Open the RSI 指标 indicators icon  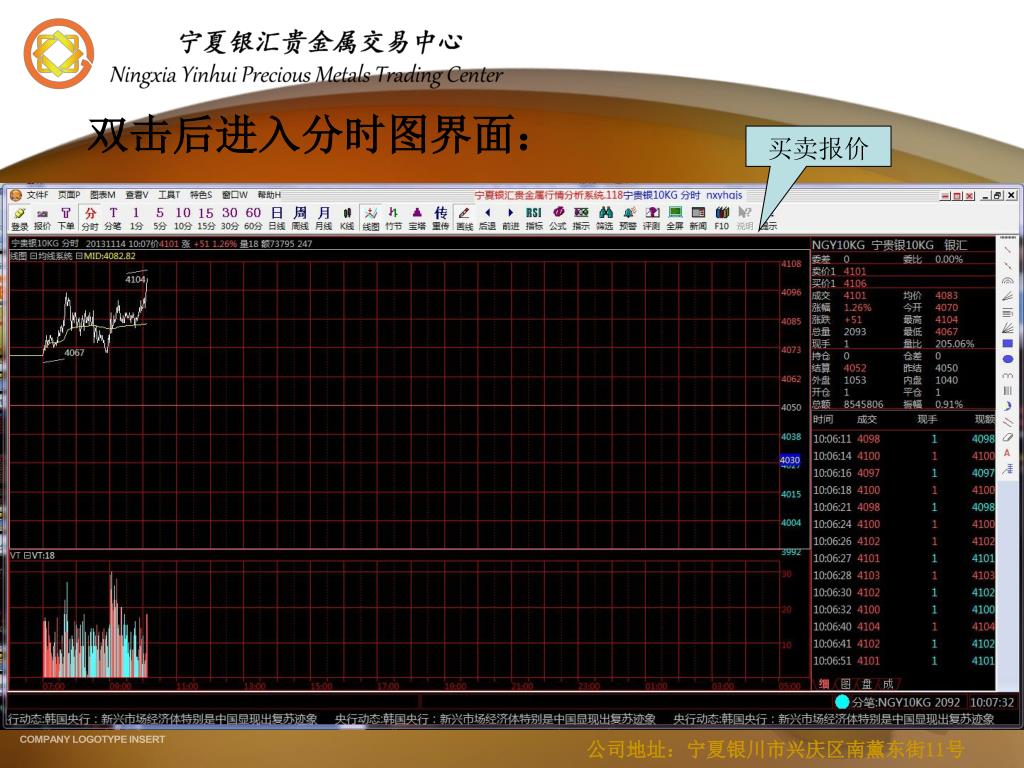[534, 218]
